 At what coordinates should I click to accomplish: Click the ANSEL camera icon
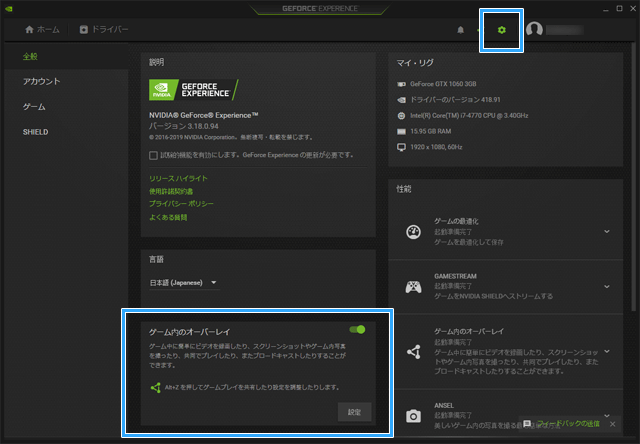413,416
